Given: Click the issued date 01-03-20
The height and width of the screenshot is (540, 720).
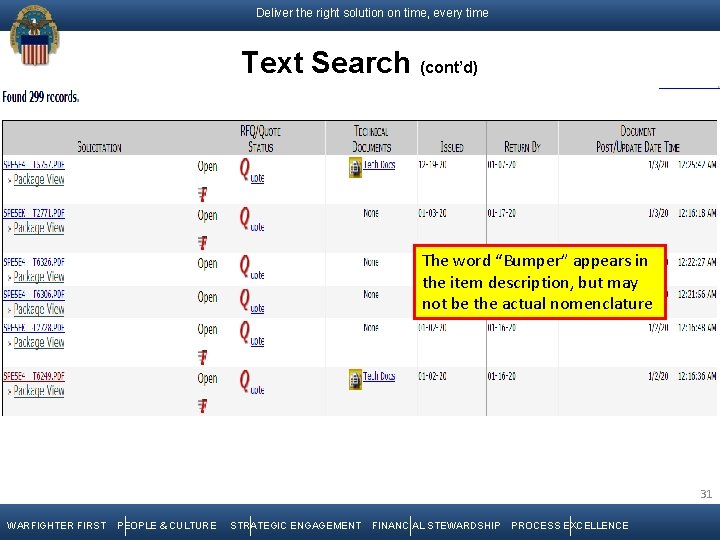Looking at the screenshot, I should pyautogui.click(x=432, y=214).
